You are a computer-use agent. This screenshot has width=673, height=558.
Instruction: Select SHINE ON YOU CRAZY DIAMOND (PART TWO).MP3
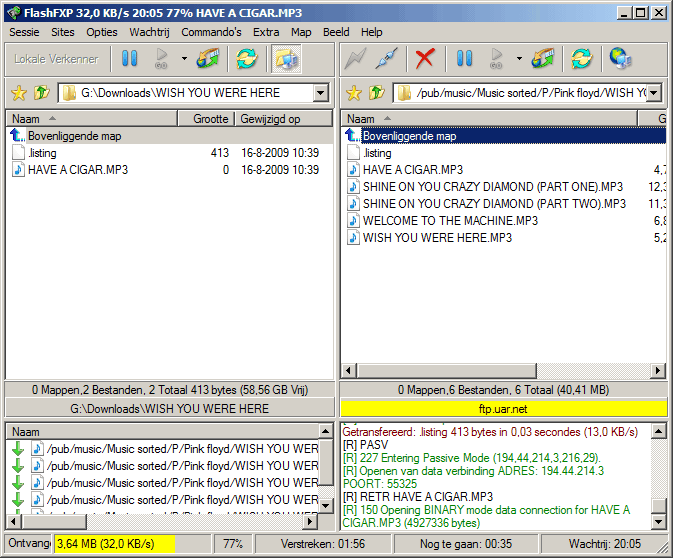click(x=504, y=203)
